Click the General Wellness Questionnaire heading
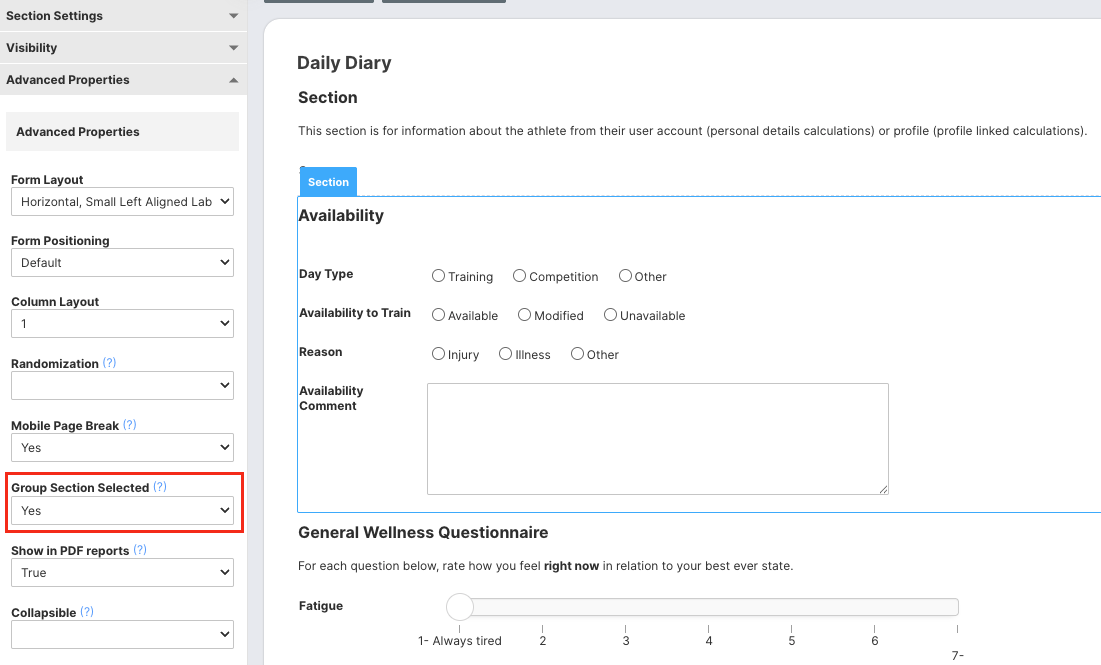Viewport: 1101px width, 665px height. click(x=423, y=532)
